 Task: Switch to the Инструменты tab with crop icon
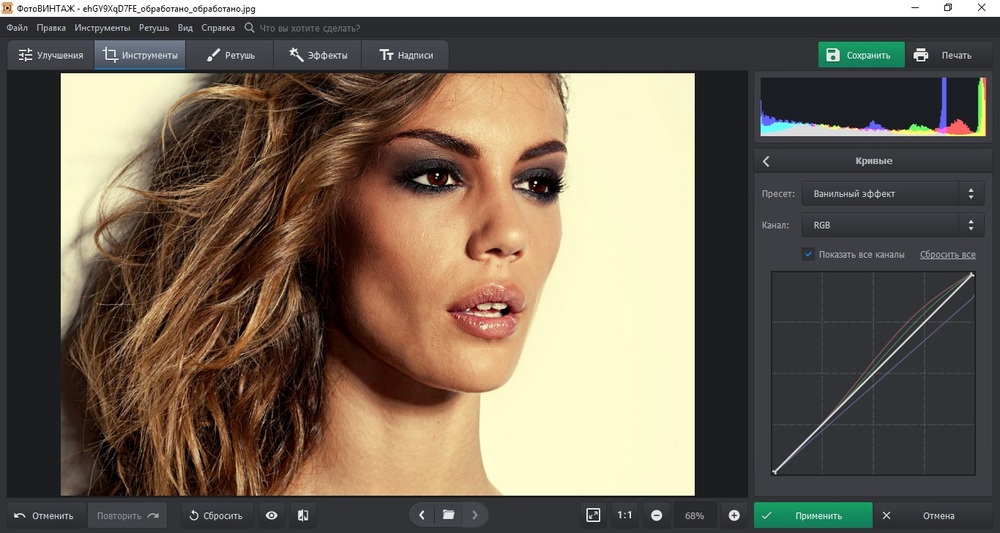pos(140,55)
